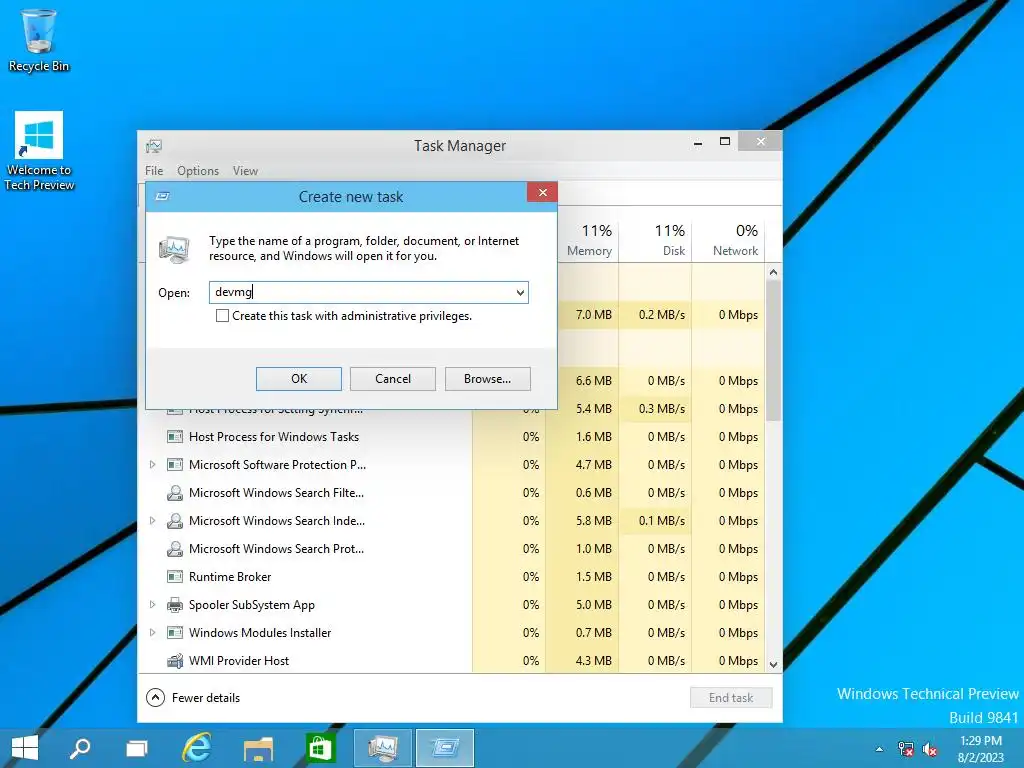Viewport: 1024px width, 768px height.
Task: Click the Runtime Broker process icon
Action: 174,577
